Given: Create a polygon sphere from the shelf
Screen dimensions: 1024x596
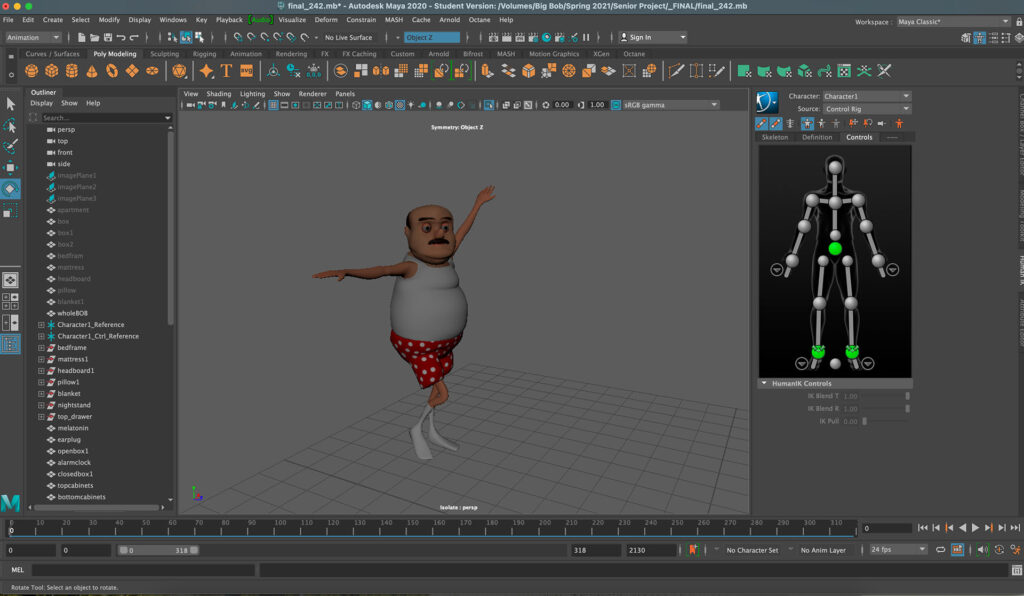Looking at the screenshot, I should [x=31, y=71].
